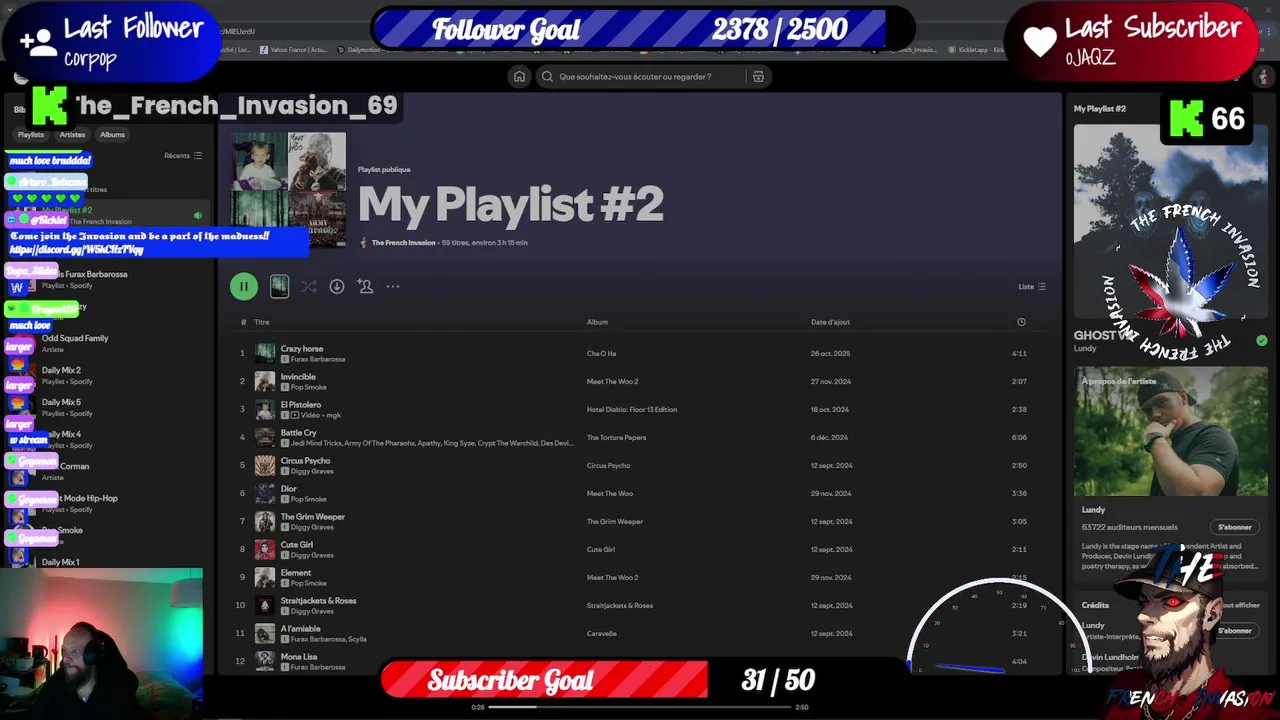Switch to Yahoo France browser tab
This screenshot has height=720, width=1280.
pos(294,49)
